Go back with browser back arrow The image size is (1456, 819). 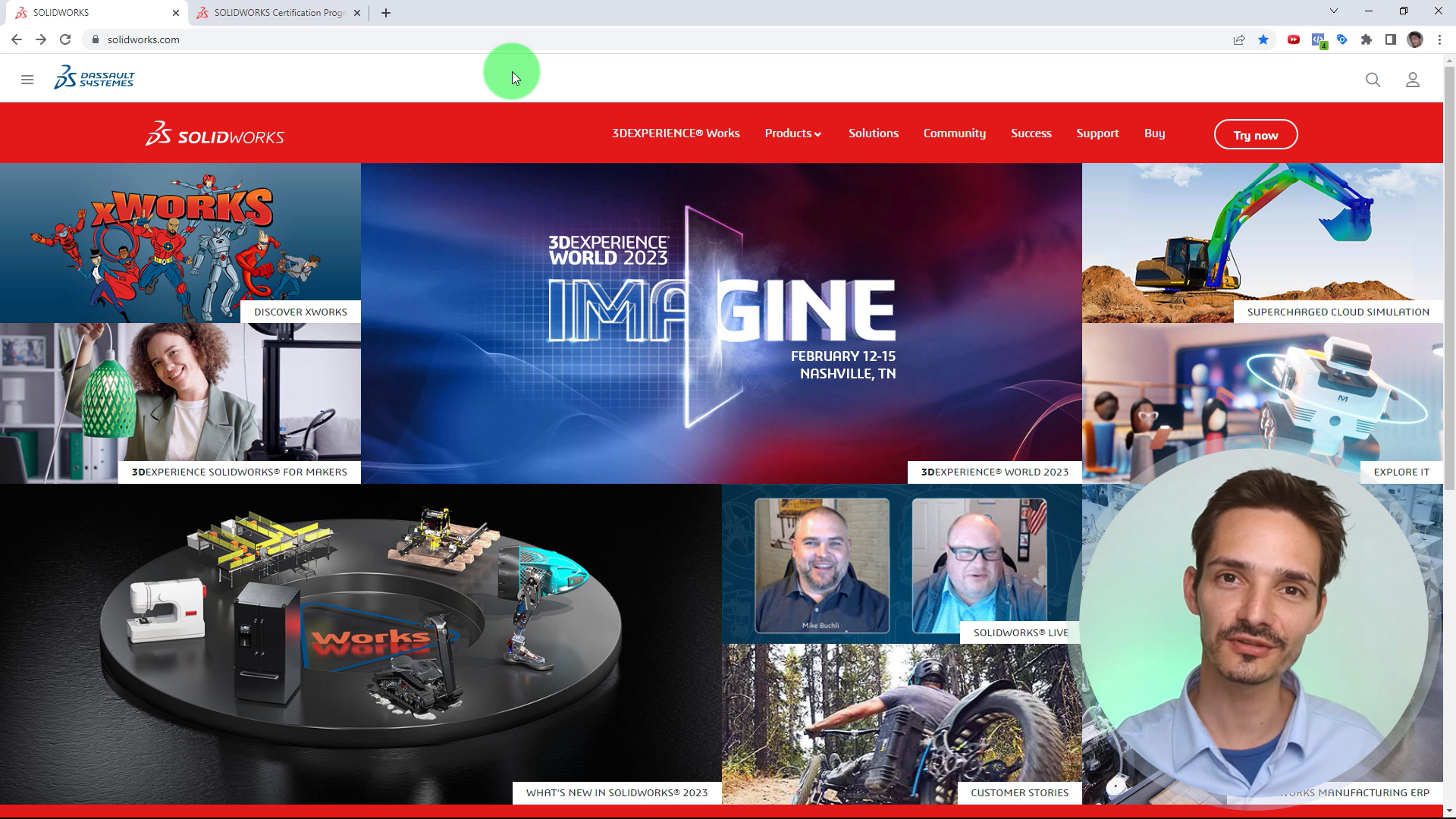[x=17, y=39]
